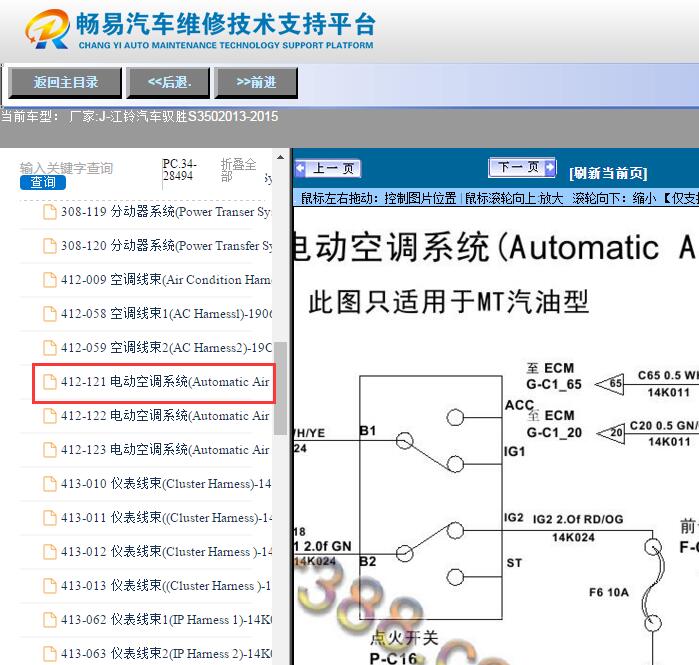Click document icon of 413-013 row
Viewport: 699px width, 665px height.
pyautogui.click(x=49, y=586)
